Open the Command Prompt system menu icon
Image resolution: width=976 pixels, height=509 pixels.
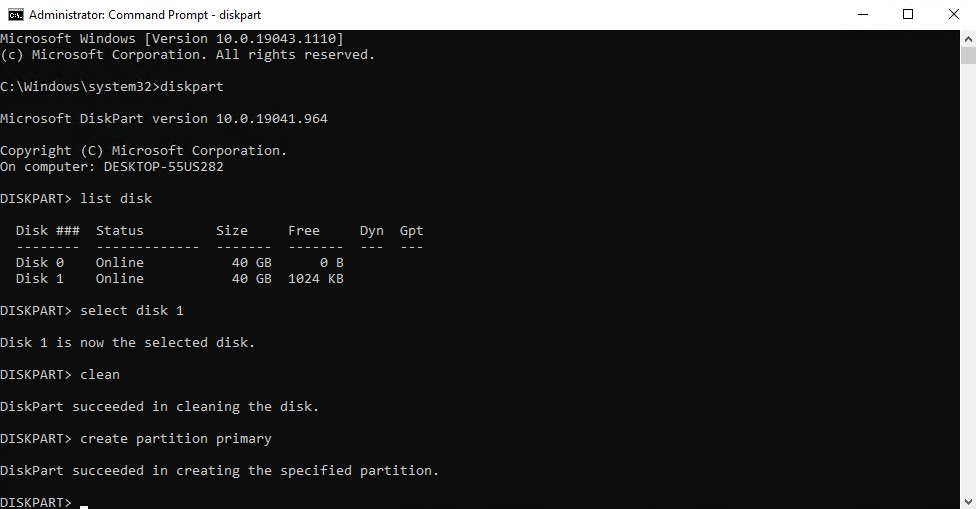[16, 14]
